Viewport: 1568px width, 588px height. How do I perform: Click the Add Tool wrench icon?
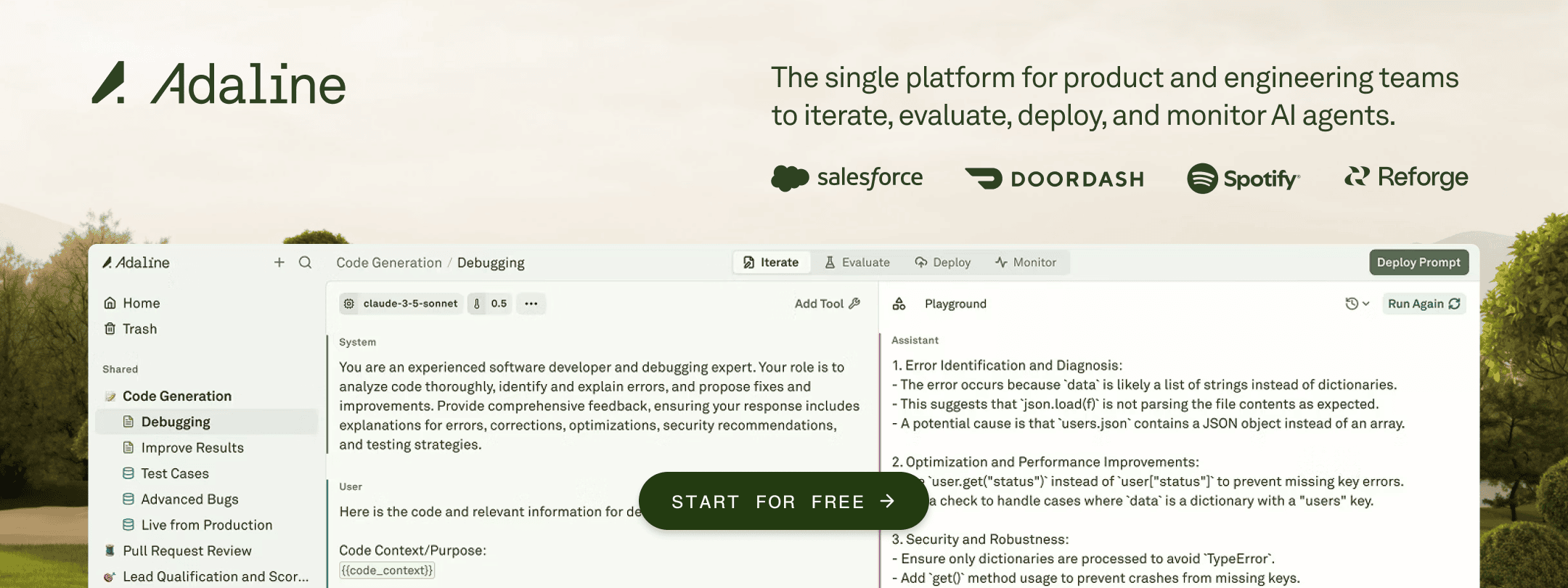854,303
